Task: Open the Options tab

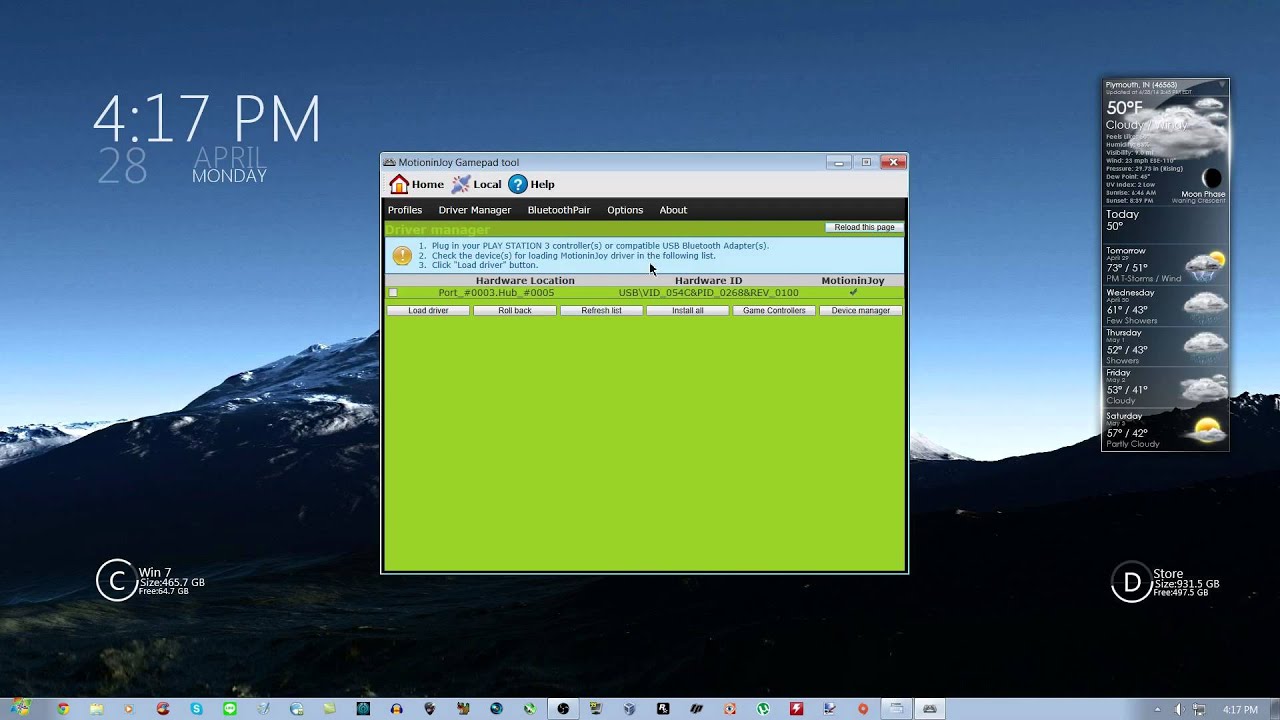Action: 625,210
